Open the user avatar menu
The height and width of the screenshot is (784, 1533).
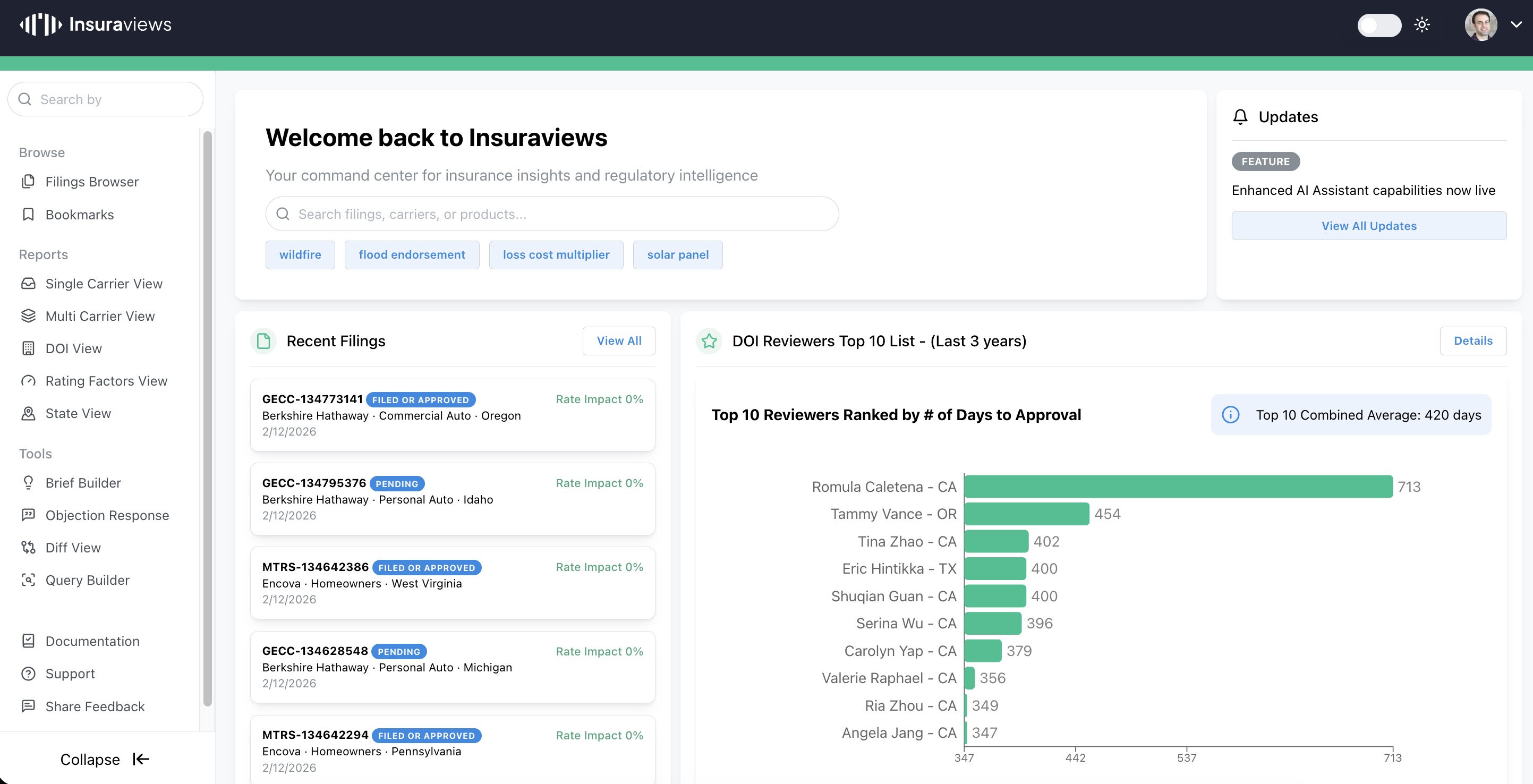(x=1480, y=25)
